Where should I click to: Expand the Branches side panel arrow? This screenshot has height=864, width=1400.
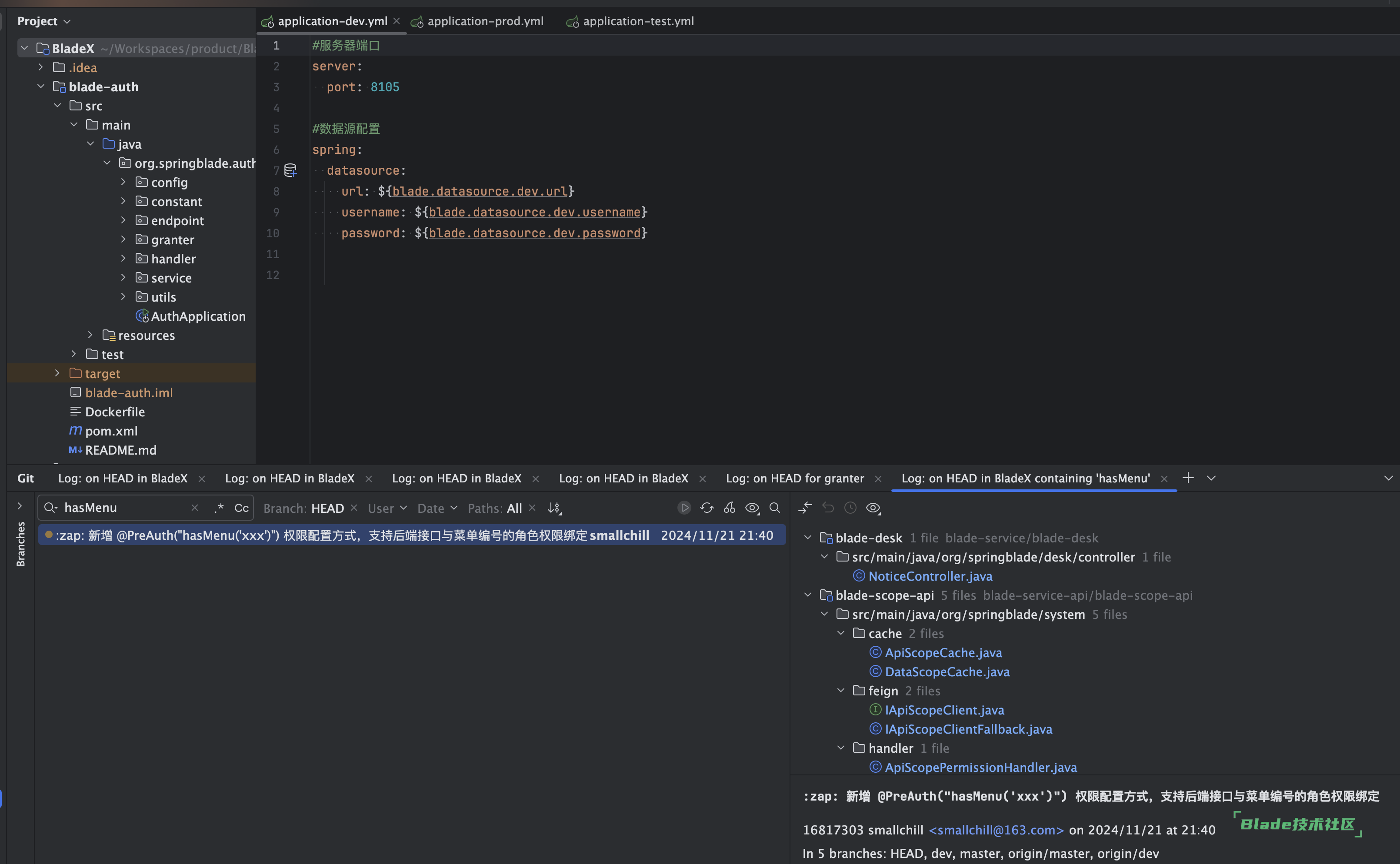(20, 506)
